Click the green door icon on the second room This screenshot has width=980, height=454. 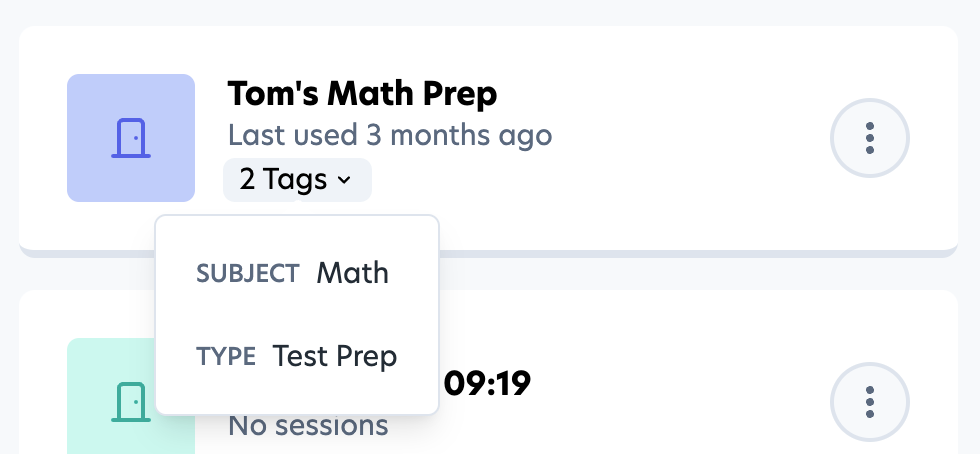coord(130,402)
